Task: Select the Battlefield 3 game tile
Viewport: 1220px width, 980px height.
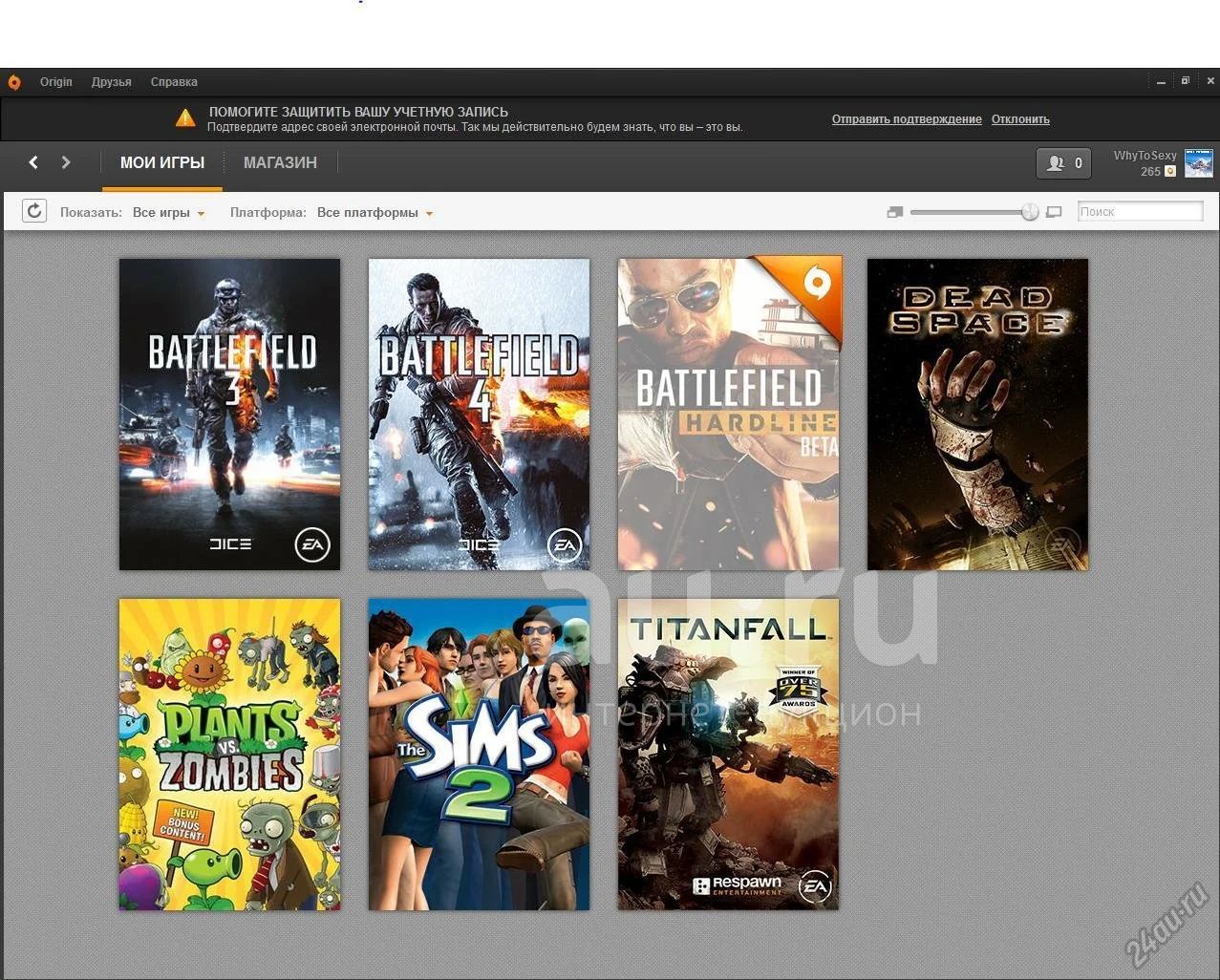Action: (229, 415)
